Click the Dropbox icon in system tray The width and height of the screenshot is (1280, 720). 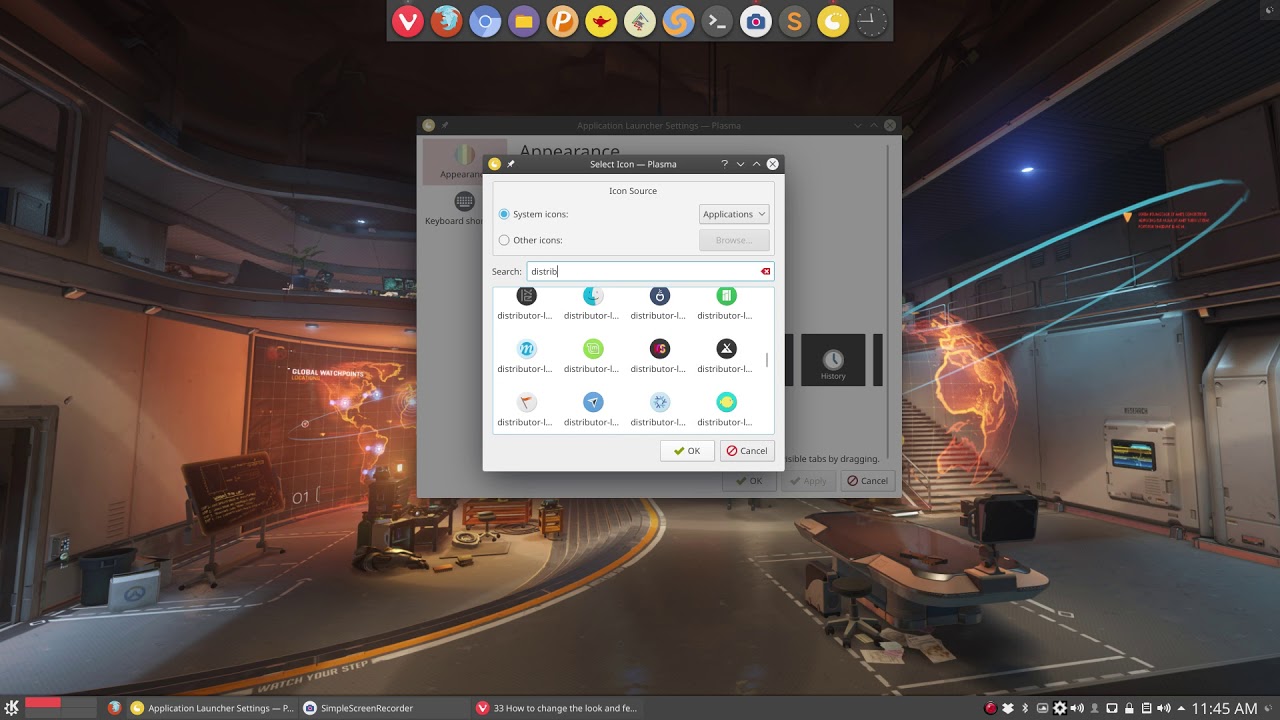(1008, 708)
